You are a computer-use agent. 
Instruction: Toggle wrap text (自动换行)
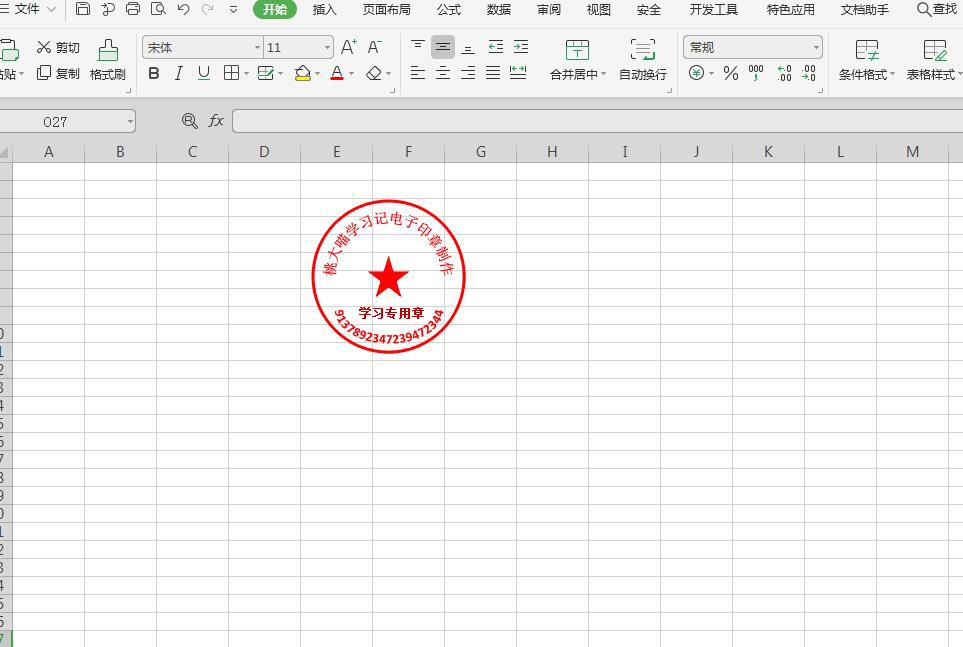pos(642,58)
